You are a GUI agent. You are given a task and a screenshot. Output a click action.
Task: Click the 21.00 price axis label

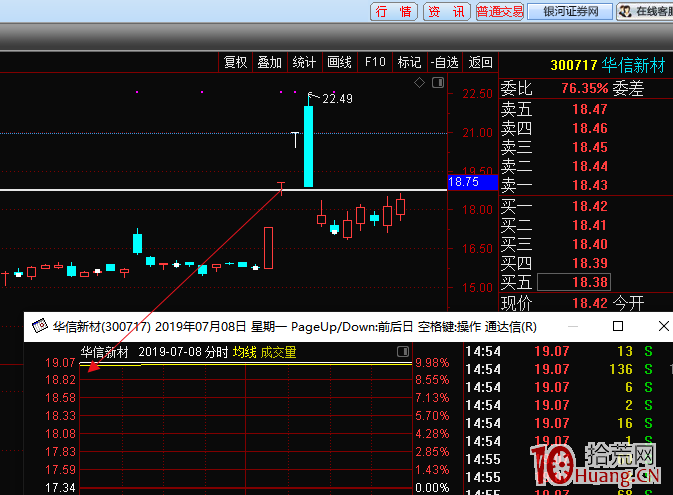tap(477, 133)
